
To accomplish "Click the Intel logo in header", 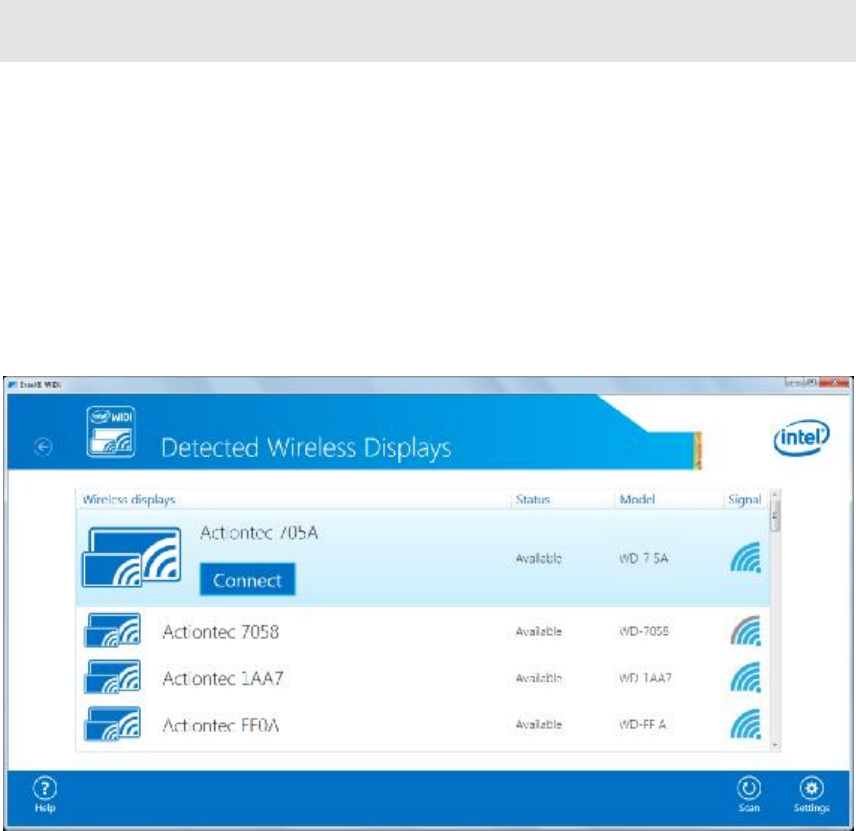I will 801,437.
